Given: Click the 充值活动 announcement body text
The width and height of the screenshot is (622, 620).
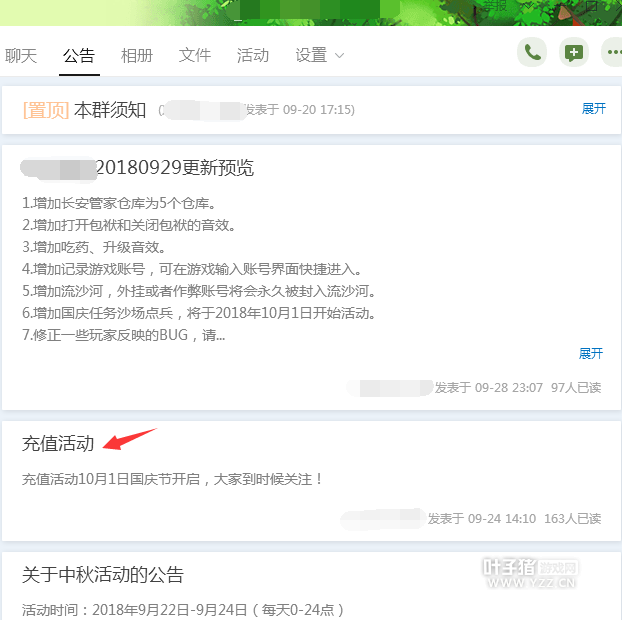Looking at the screenshot, I should 172,479.
